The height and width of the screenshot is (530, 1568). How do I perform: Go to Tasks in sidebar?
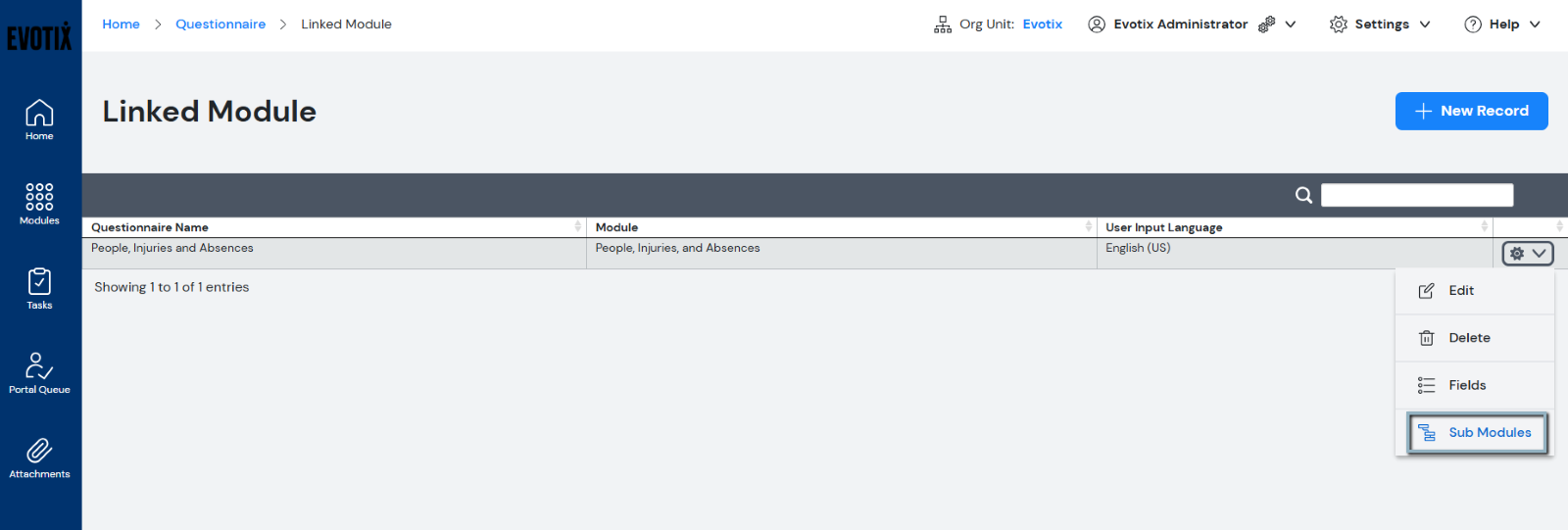tap(39, 289)
